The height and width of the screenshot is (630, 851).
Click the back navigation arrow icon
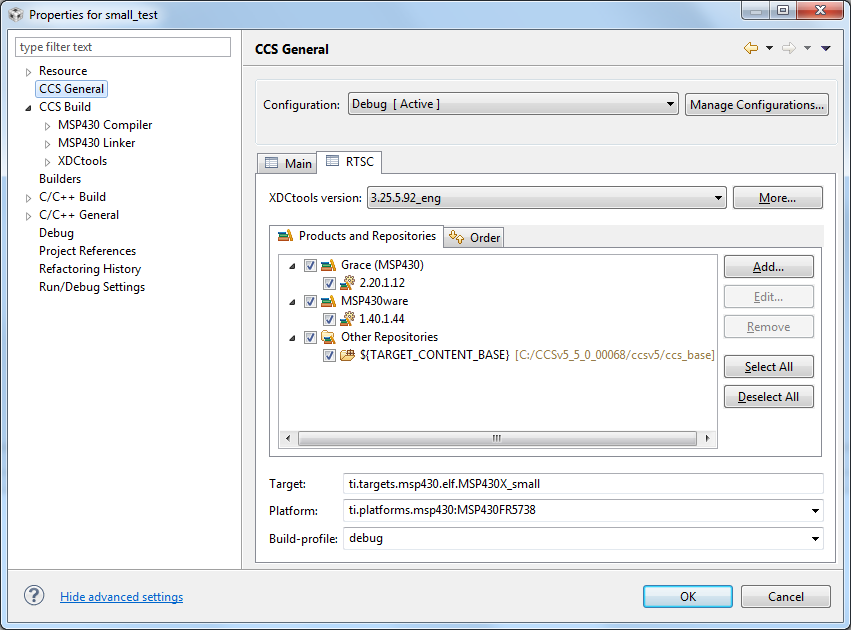click(x=750, y=48)
